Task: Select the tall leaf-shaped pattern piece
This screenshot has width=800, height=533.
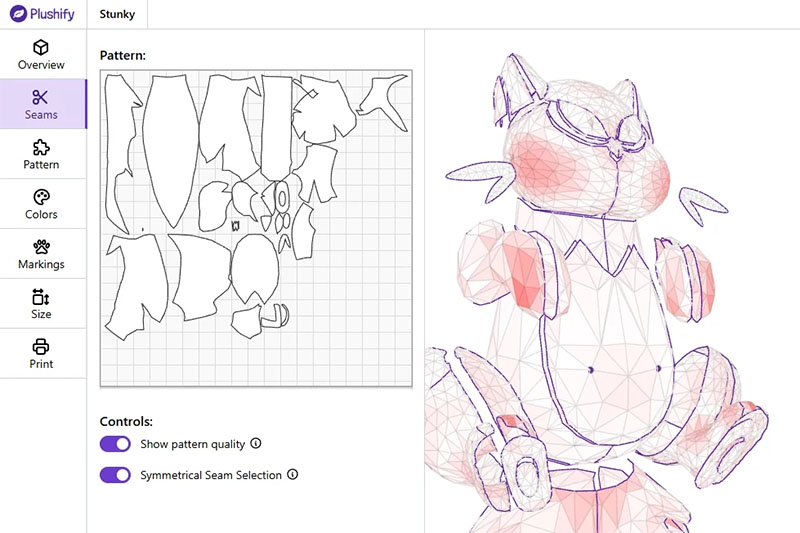Action: 170,150
